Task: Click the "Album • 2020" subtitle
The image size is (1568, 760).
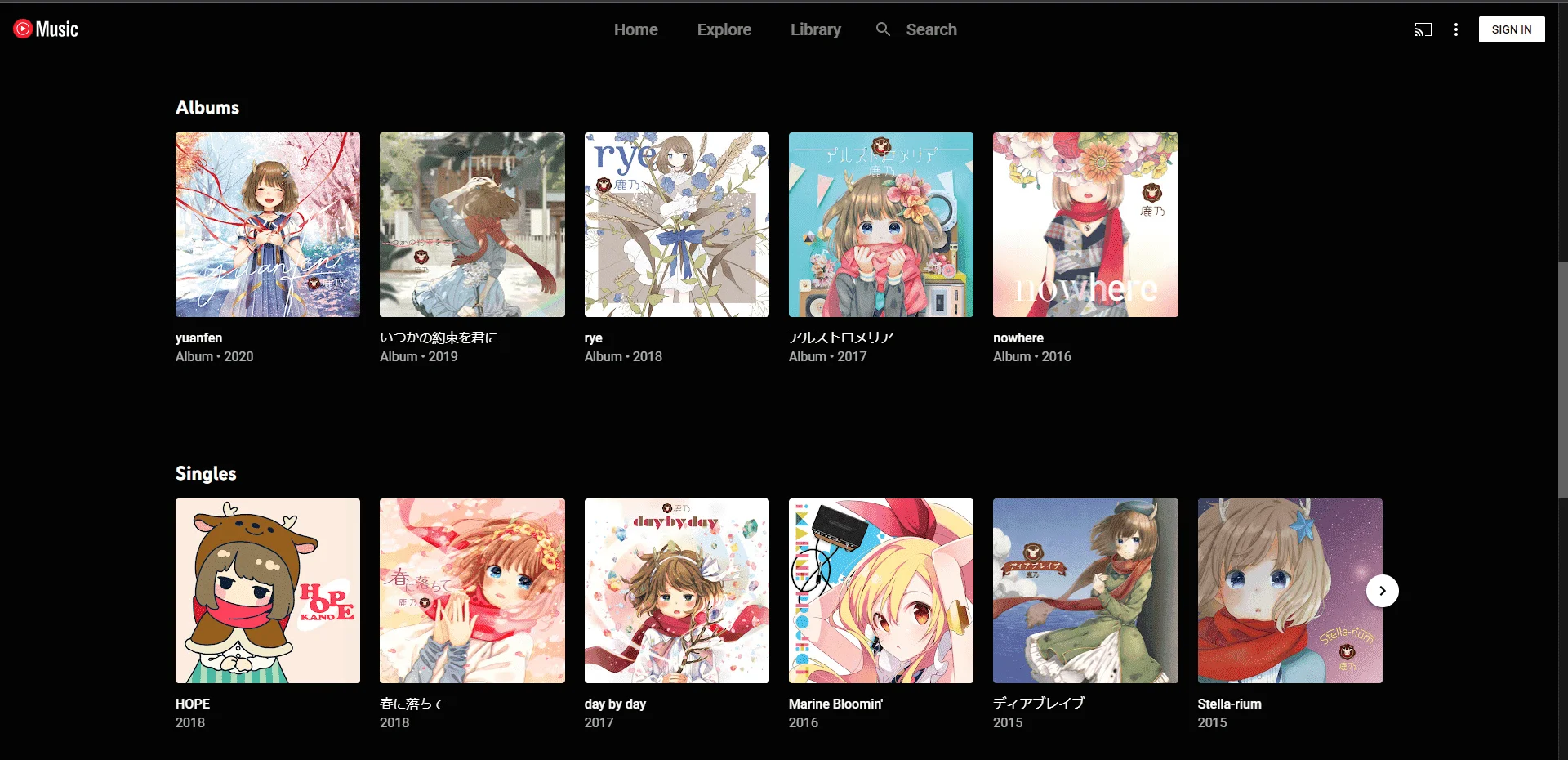Action: [215, 356]
